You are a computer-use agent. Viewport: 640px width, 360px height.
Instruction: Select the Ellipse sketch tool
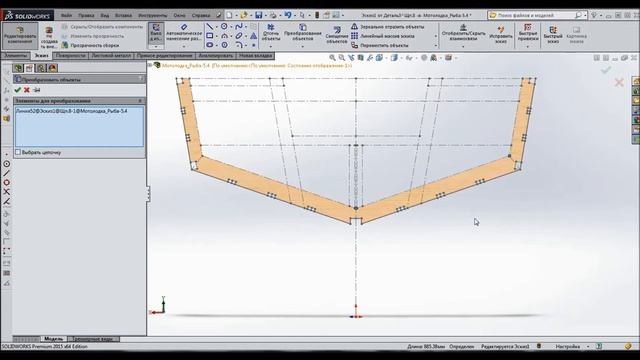point(239,36)
